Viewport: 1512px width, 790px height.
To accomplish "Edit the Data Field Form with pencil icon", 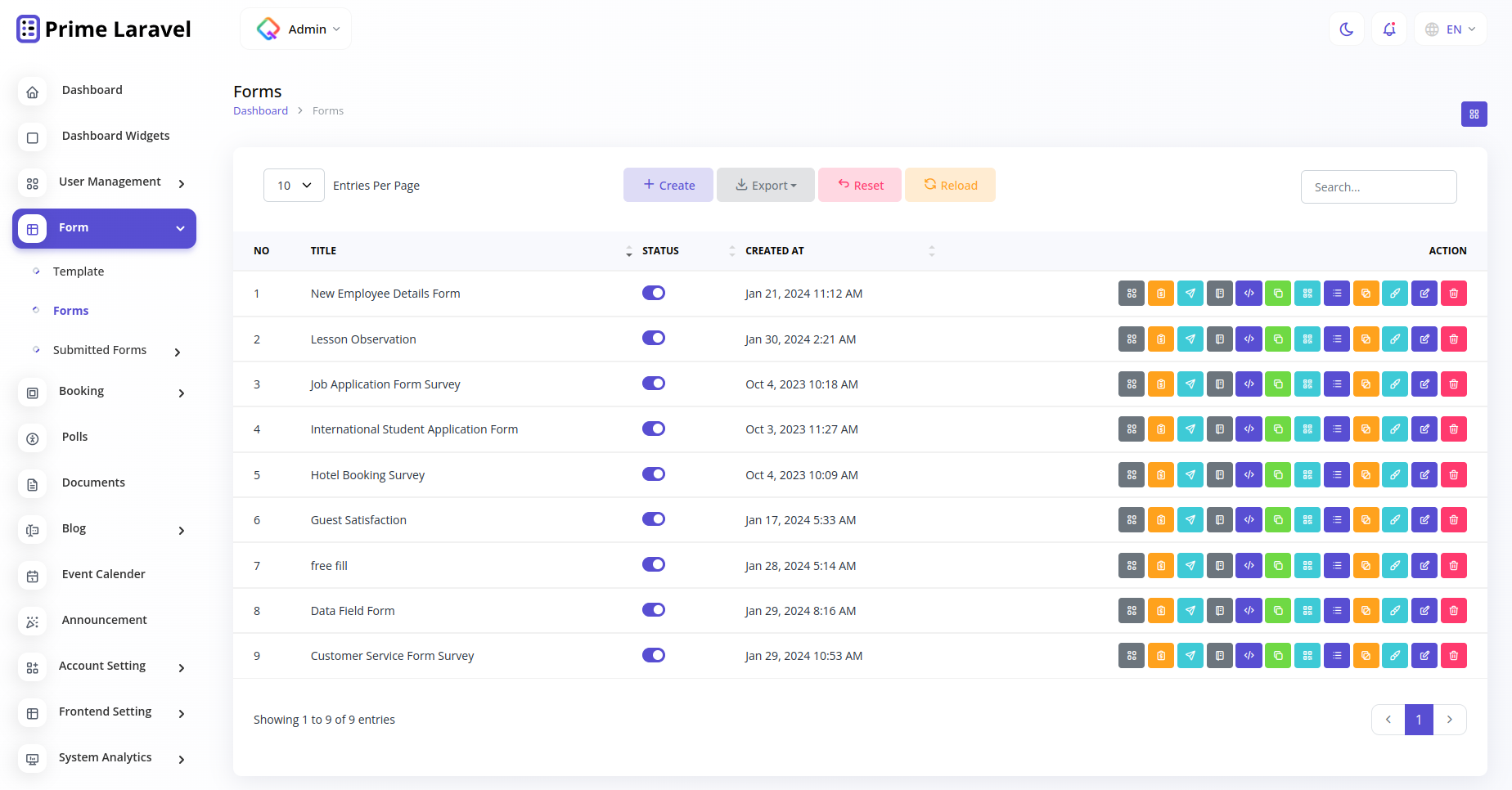I will tap(1424, 610).
